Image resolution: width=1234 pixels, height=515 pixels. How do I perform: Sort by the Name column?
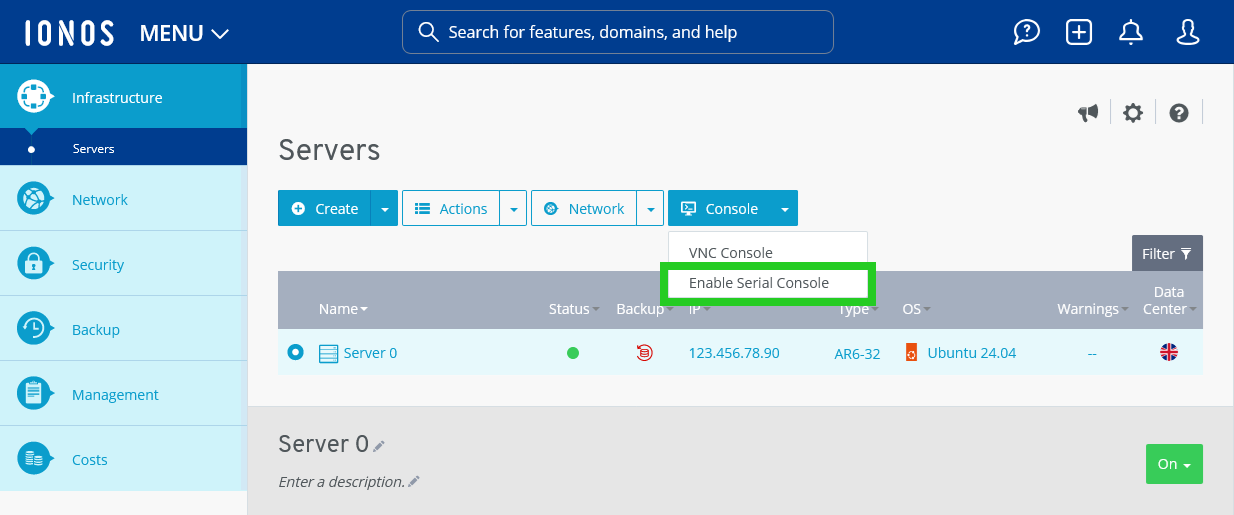[x=343, y=309]
